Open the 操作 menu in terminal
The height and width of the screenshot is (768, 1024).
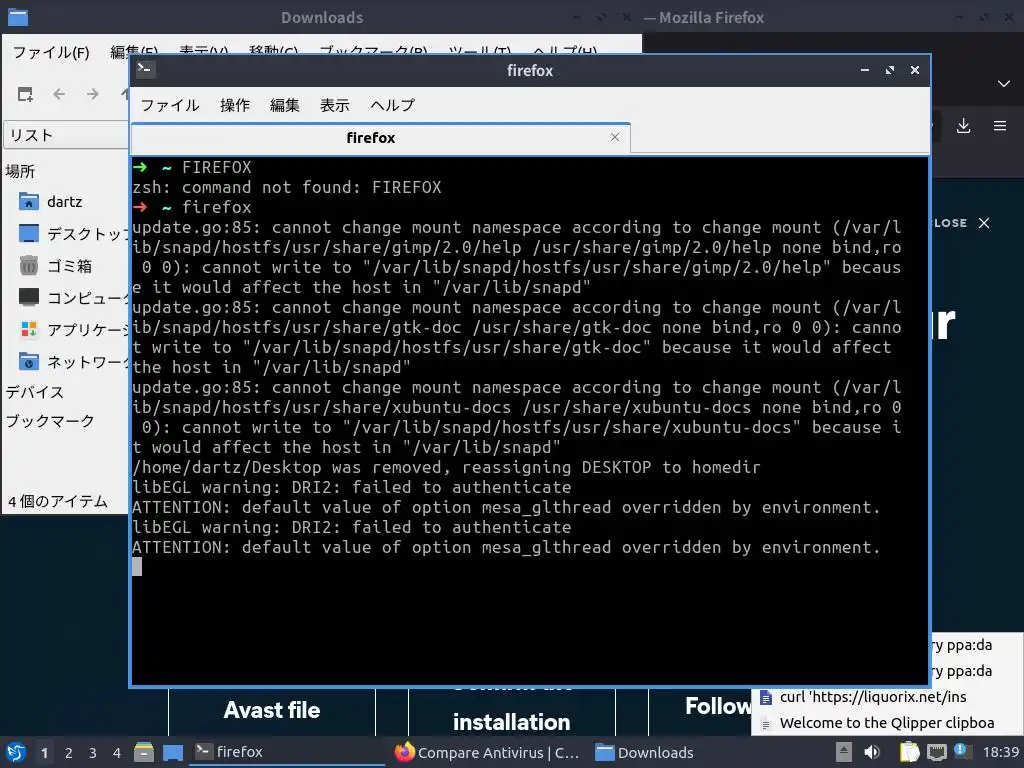tap(235, 105)
